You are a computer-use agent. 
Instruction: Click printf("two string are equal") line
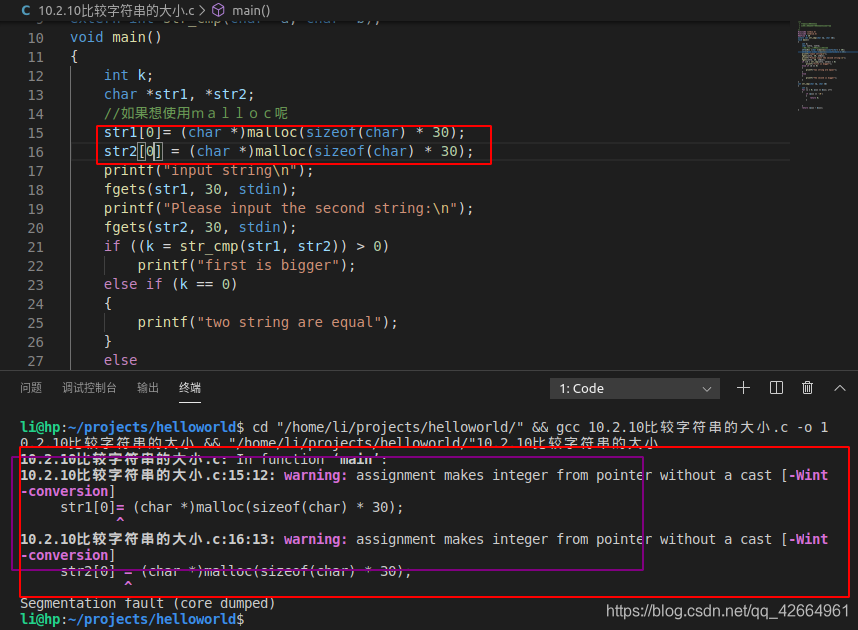[268, 322]
